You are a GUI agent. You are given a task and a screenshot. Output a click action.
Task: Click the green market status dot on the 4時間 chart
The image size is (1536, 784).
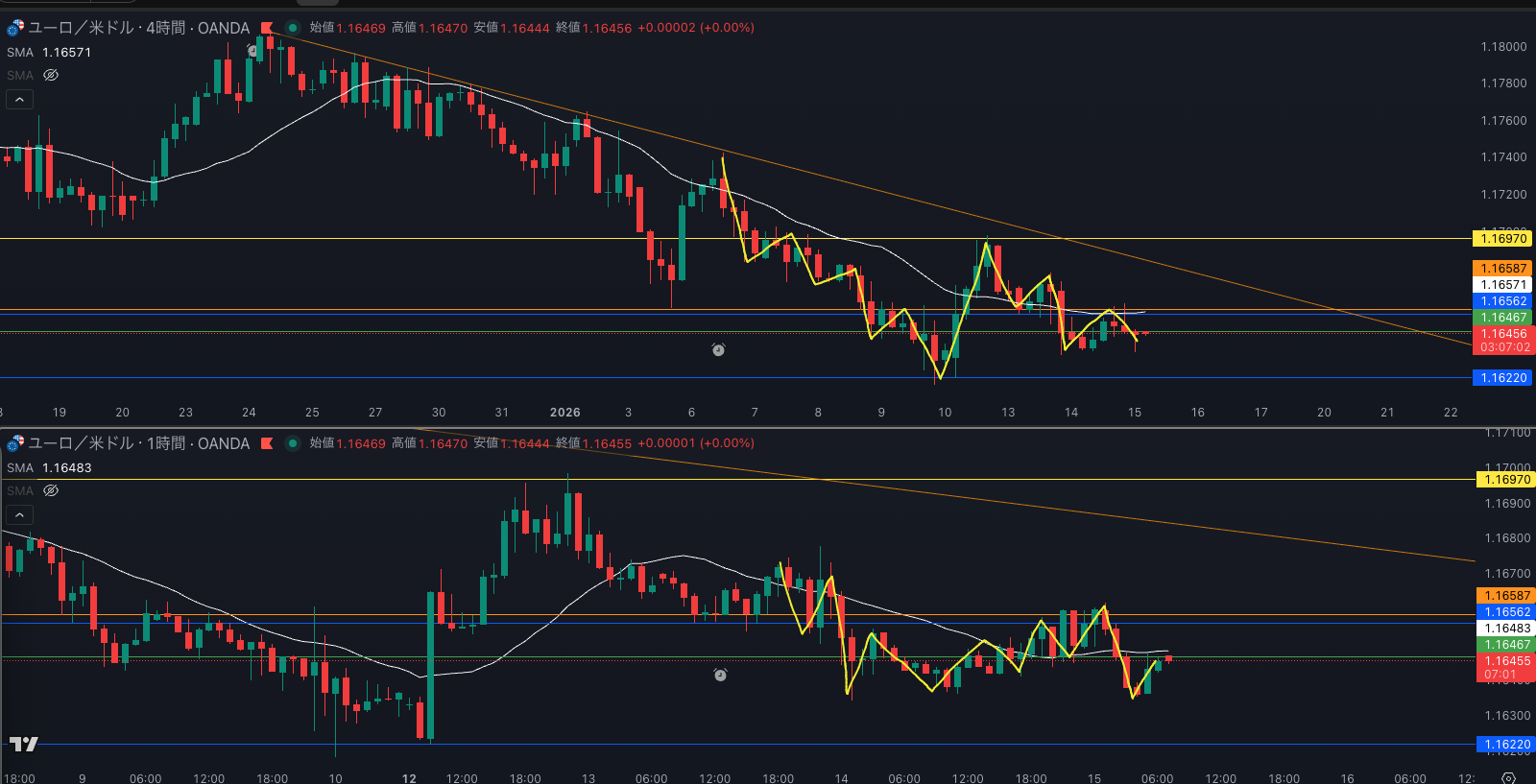293,28
